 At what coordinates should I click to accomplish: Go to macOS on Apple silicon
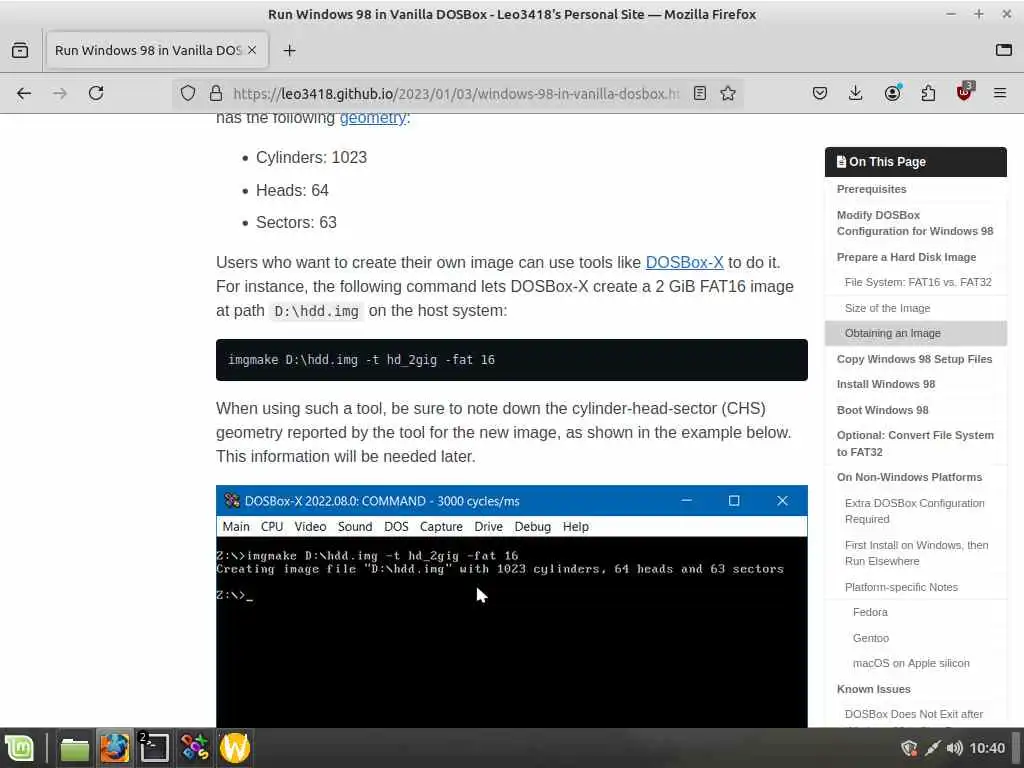(x=911, y=664)
